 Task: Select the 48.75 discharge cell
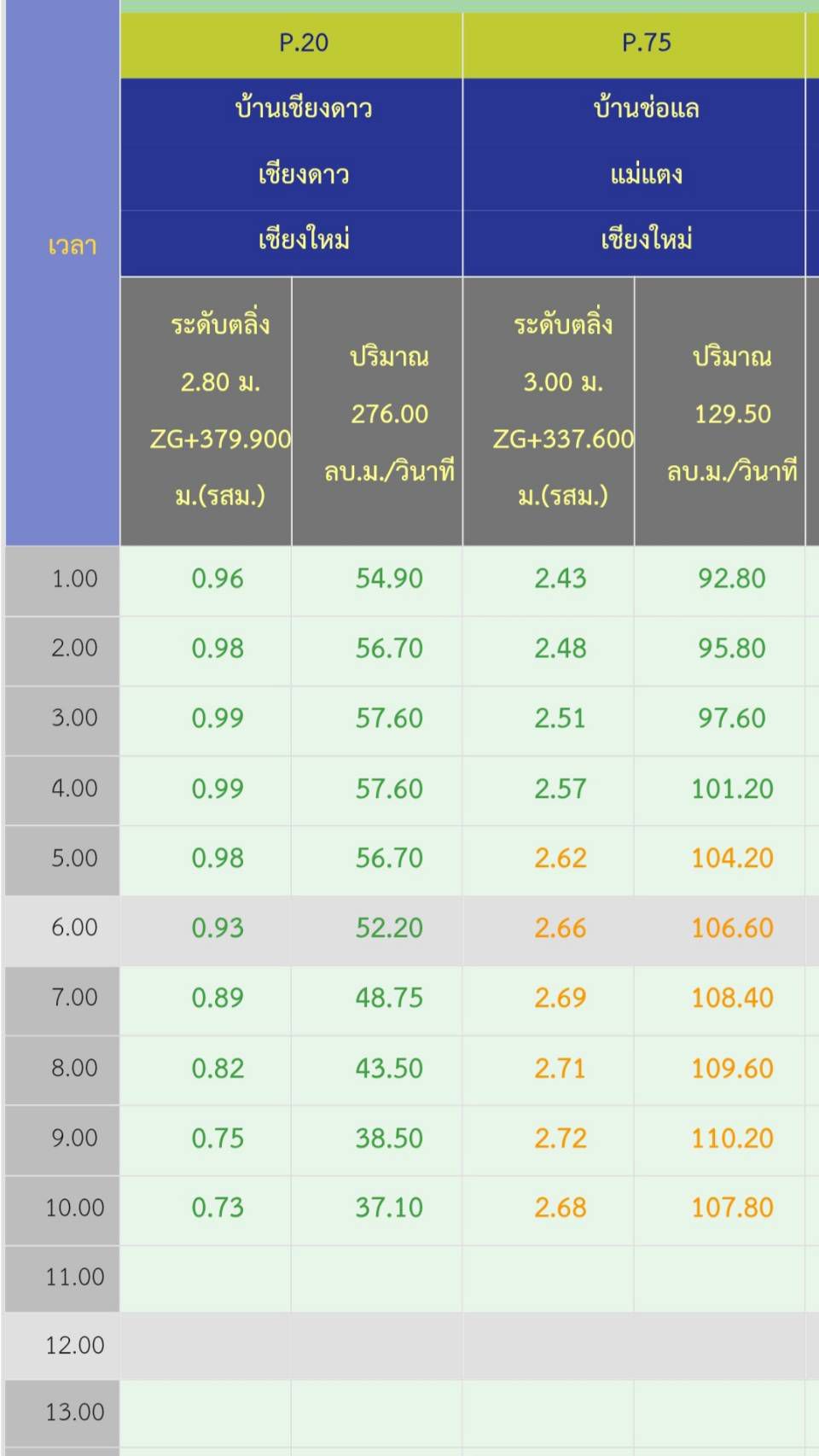389,998
